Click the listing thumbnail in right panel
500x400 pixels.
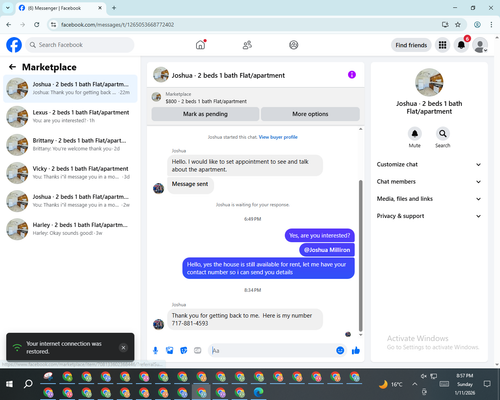pos(429,82)
